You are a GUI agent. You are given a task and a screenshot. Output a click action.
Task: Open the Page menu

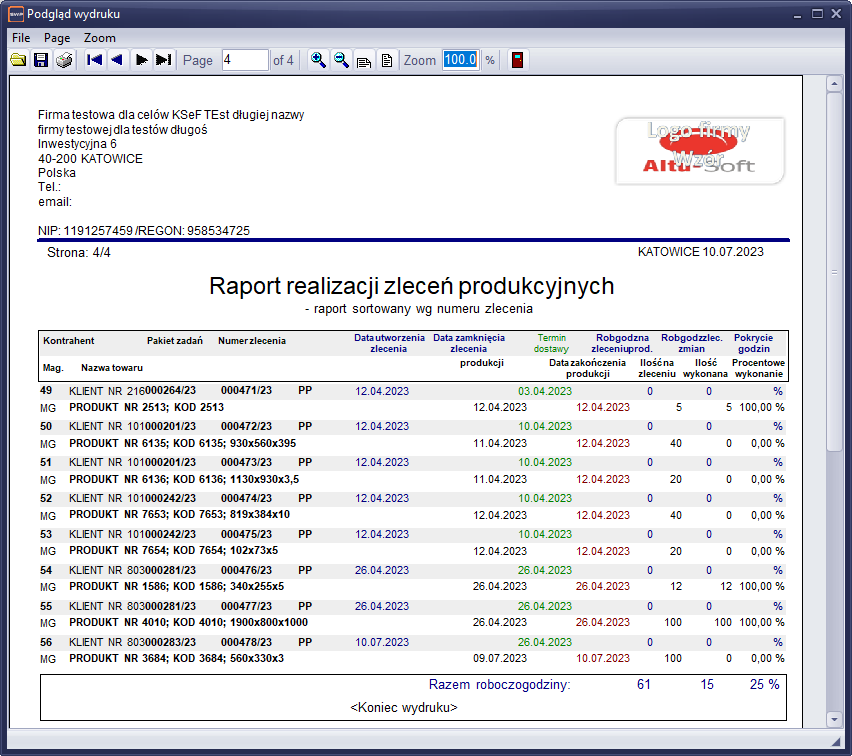[57, 37]
